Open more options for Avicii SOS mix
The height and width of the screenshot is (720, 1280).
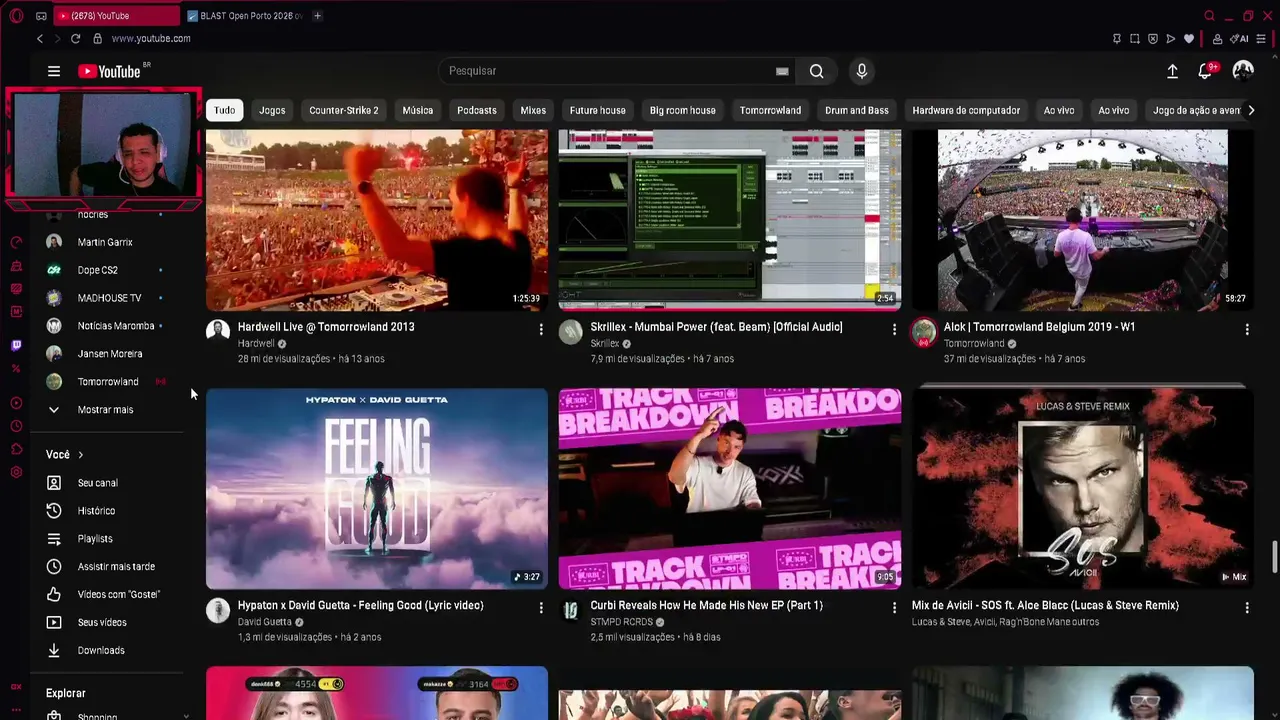tap(1247, 607)
